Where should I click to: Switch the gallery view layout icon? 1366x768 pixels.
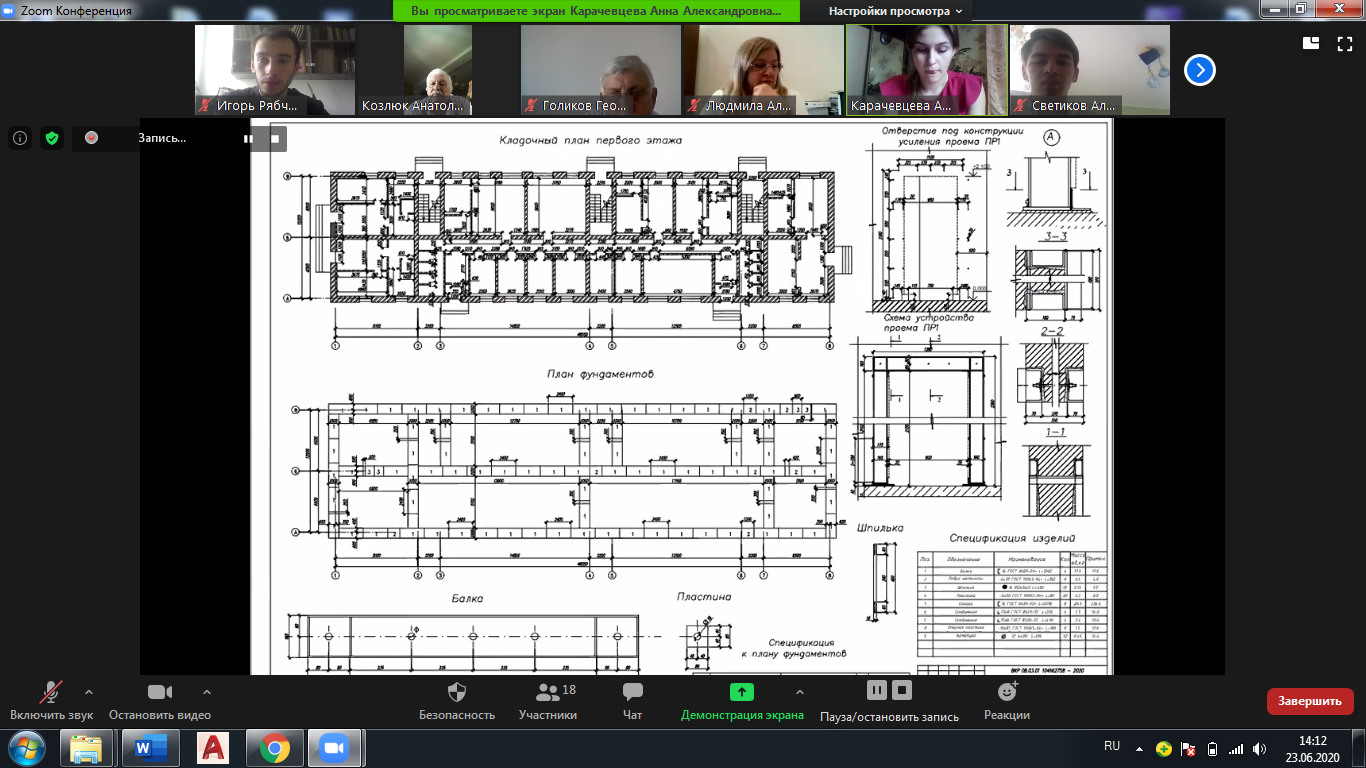pos(1311,43)
